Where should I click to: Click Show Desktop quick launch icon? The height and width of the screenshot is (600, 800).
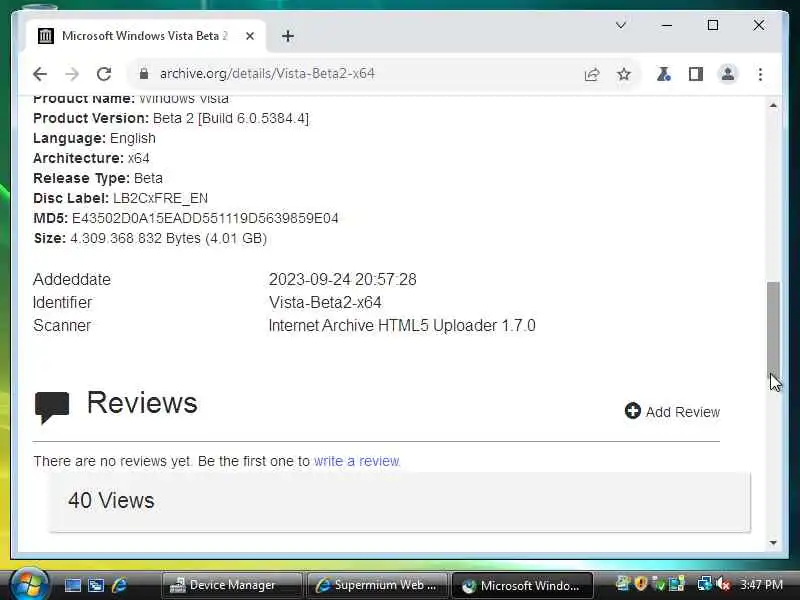(x=72, y=585)
